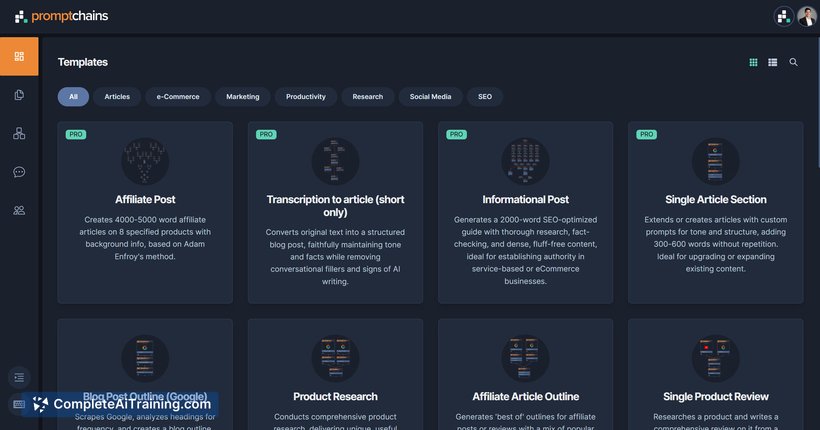Viewport: 820px width, 430px height.
Task: Filter templates by Articles
Action: click(x=117, y=97)
